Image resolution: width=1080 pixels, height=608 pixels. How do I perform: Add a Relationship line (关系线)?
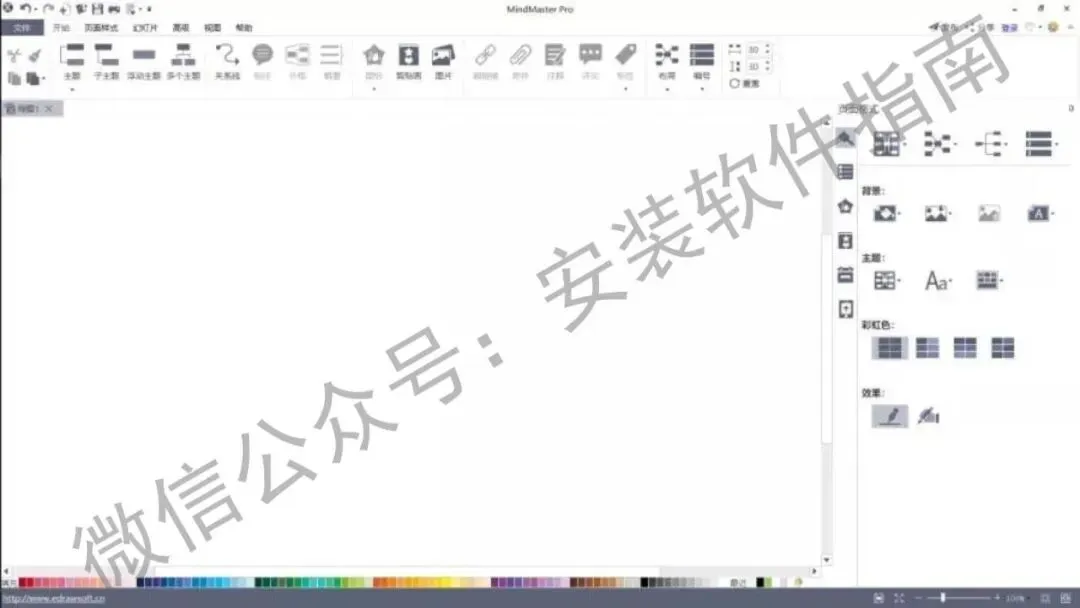click(227, 61)
